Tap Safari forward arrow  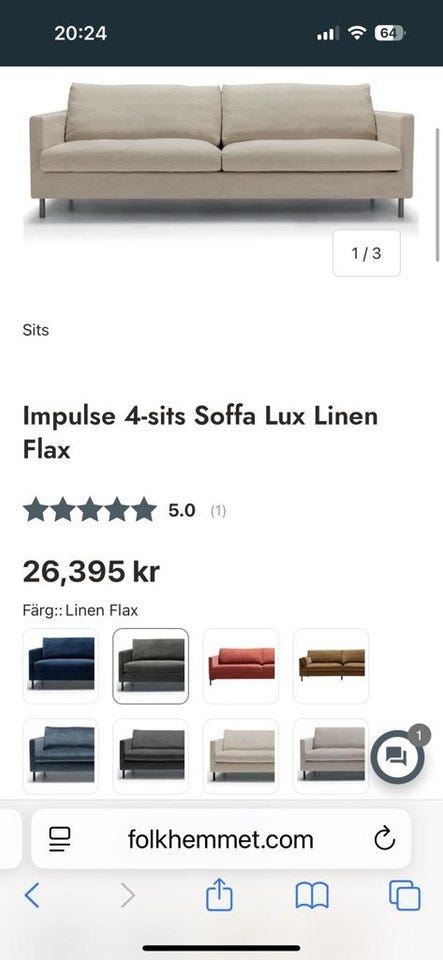pyautogui.click(x=127, y=896)
